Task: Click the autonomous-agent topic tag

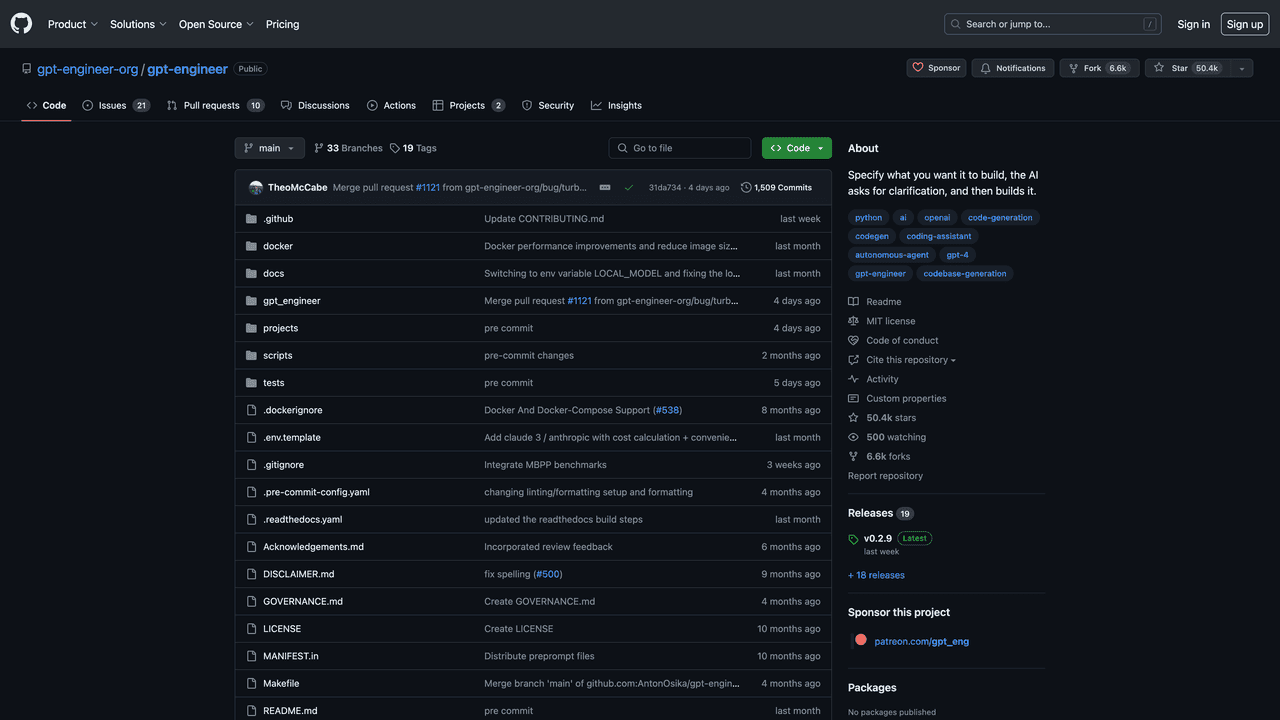Action: point(892,255)
